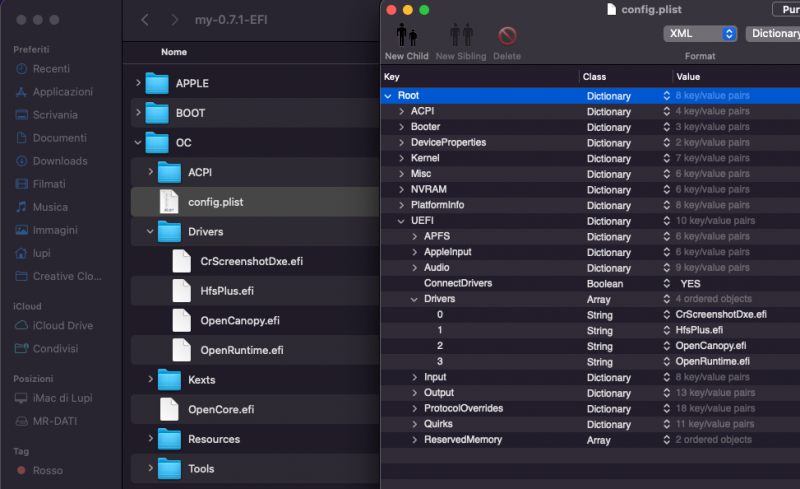The width and height of the screenshot is (800, 489).
Task: Collapse the Drivers array key
Action: (x=415, y=299)
